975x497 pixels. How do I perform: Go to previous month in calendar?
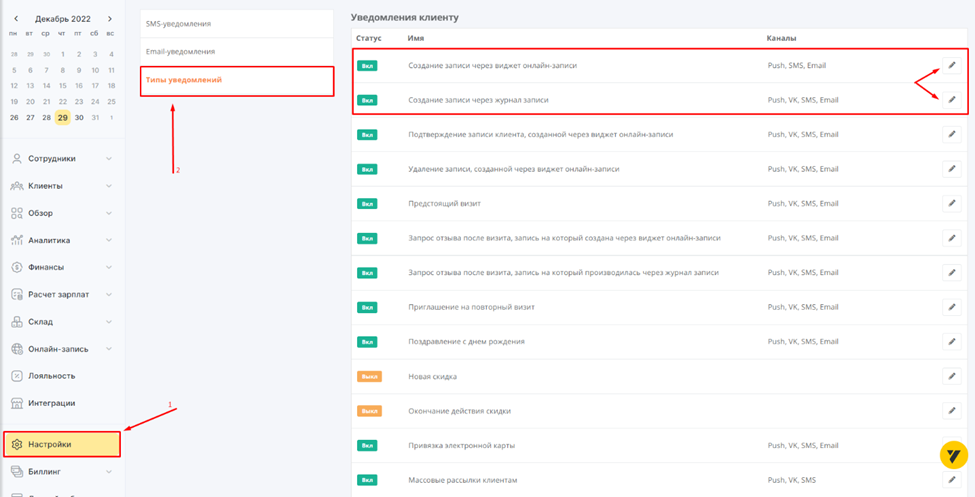[x=15, y=19]
